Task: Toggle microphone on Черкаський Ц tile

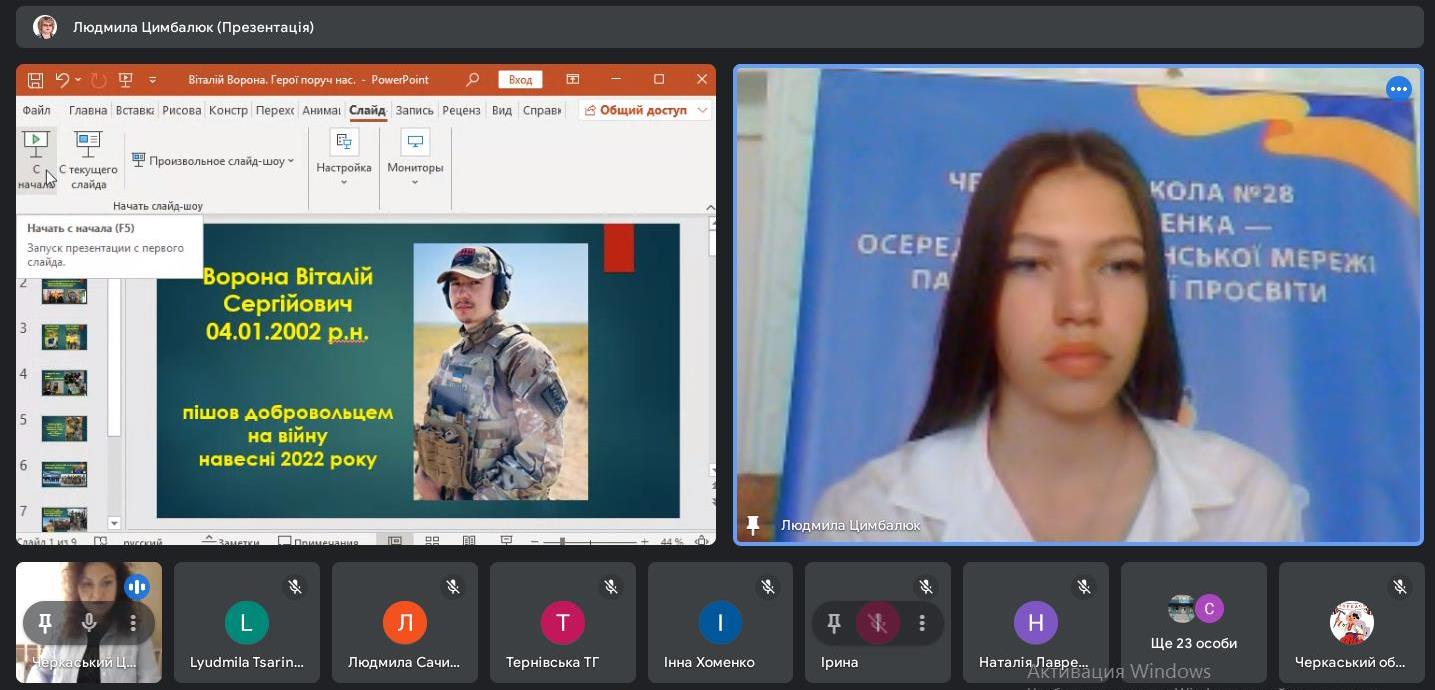Action: pos(89,624)
